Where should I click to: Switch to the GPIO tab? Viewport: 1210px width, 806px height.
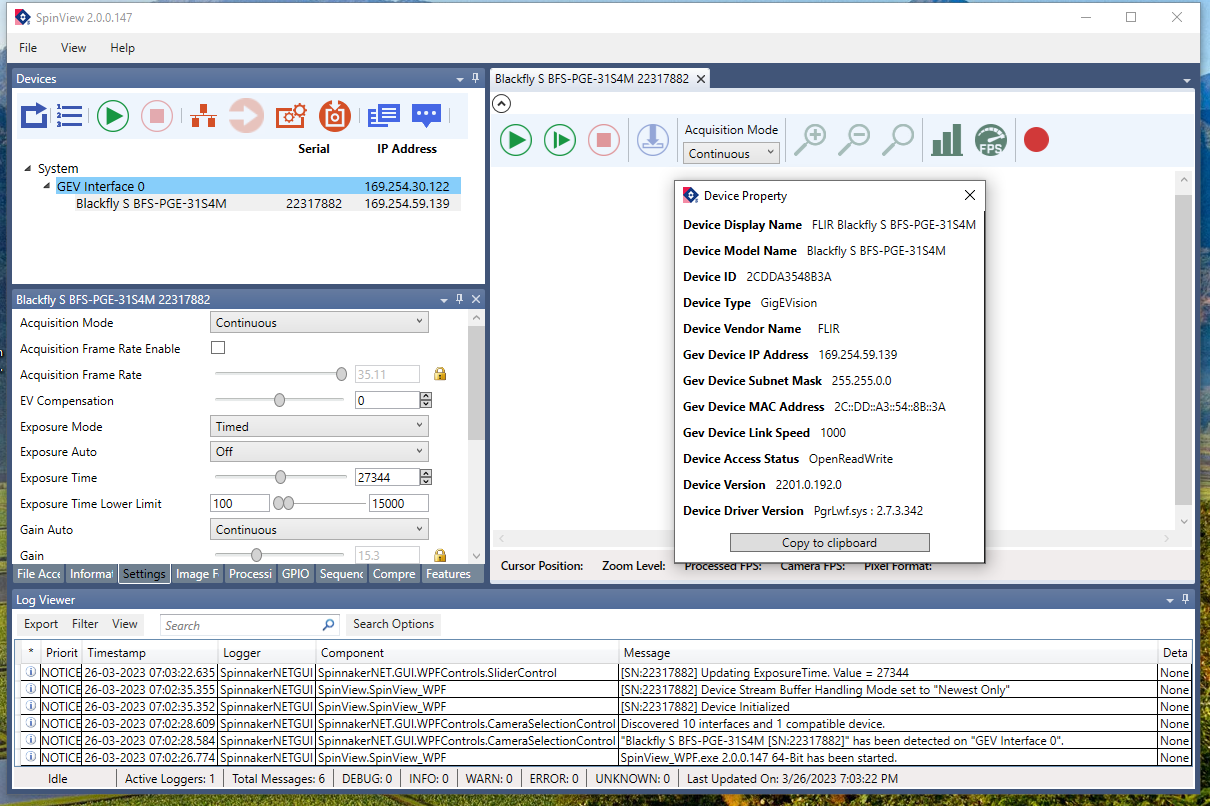tap(295, 574)
